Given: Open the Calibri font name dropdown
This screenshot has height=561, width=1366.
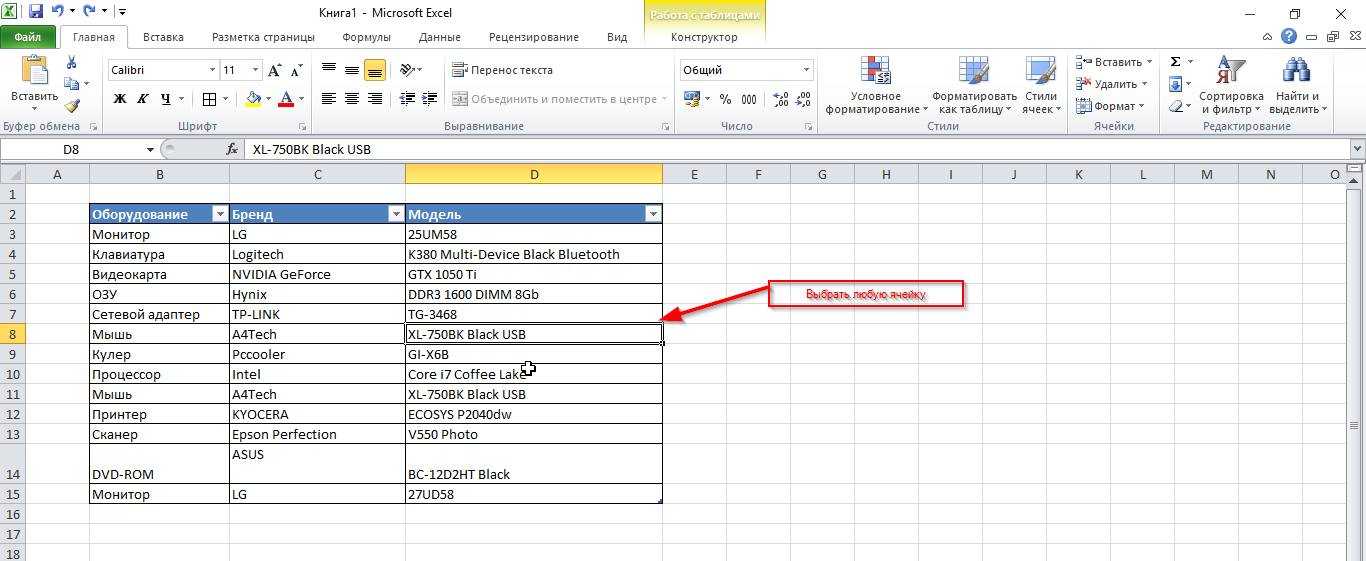Looking at the screenshot, I should [x=213, y=70].
